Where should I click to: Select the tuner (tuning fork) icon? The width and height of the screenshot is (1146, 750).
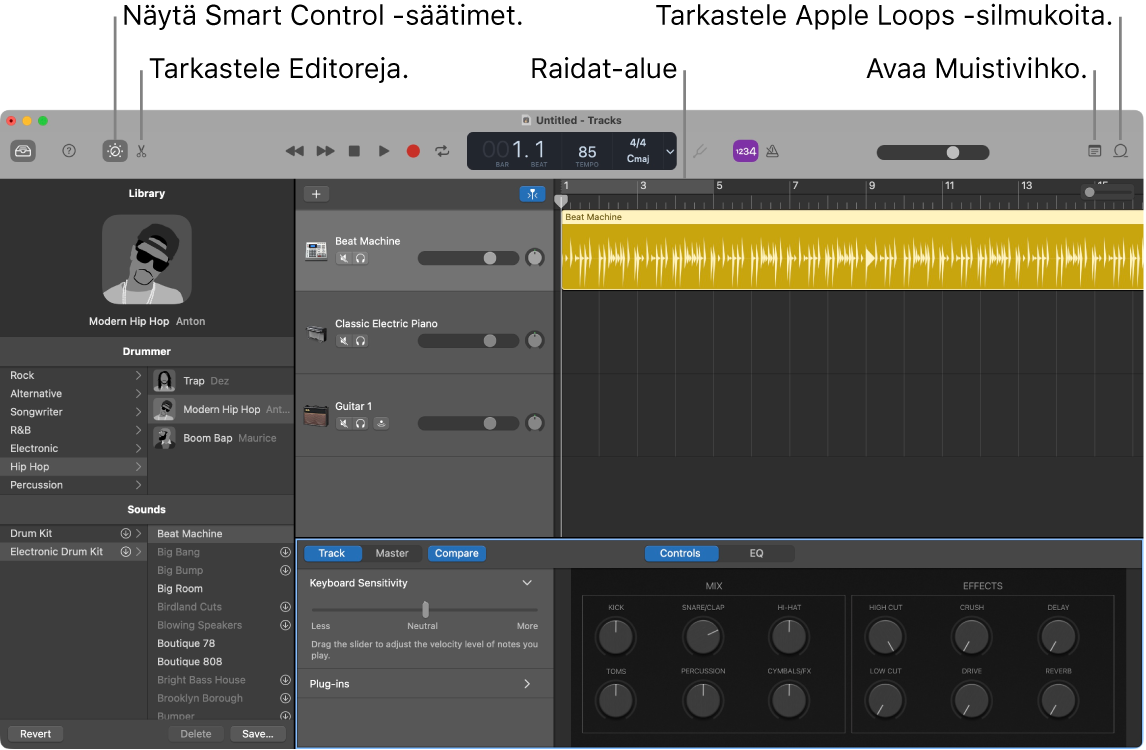coord(699,151)
